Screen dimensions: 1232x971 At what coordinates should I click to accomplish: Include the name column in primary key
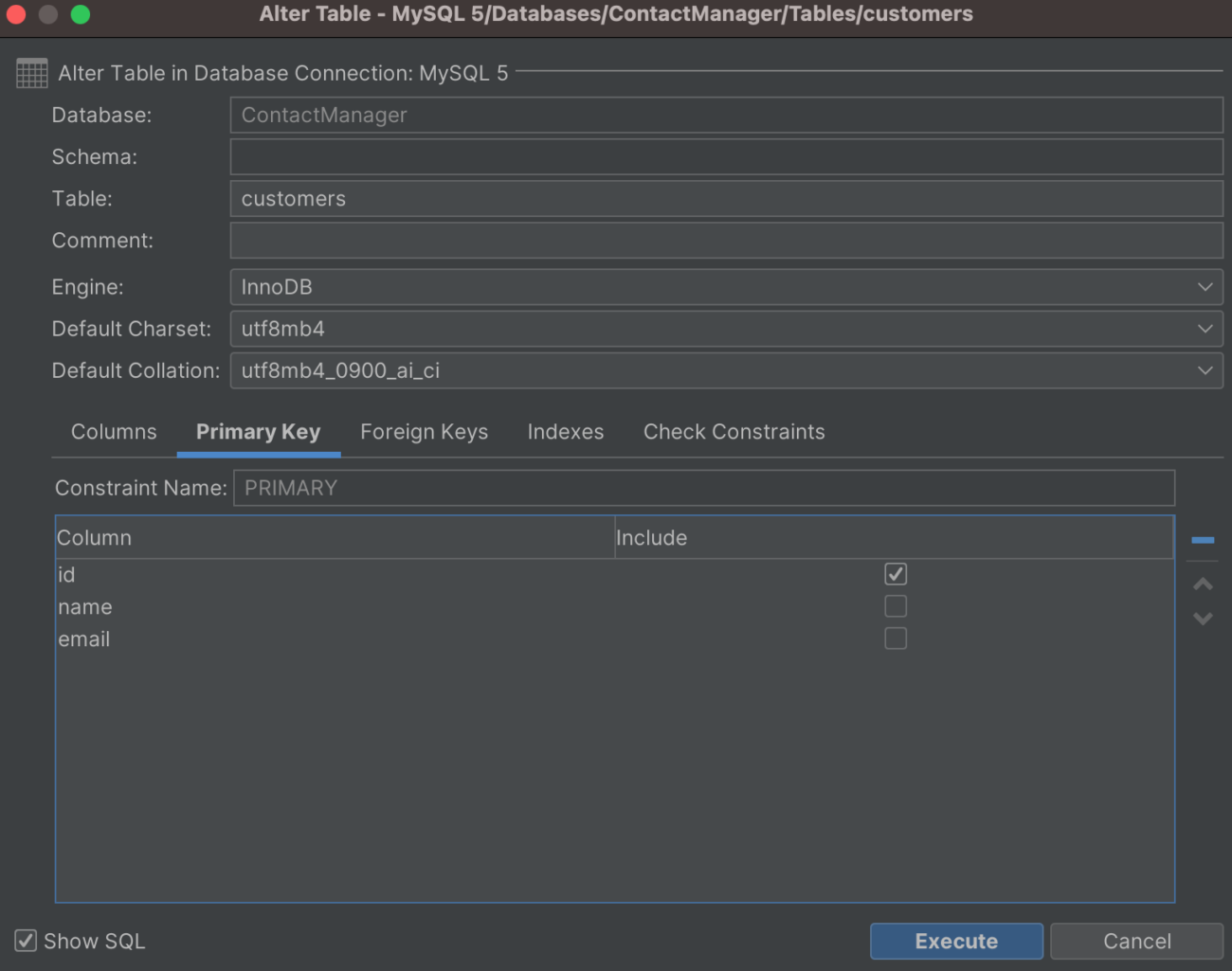(895, 606)
